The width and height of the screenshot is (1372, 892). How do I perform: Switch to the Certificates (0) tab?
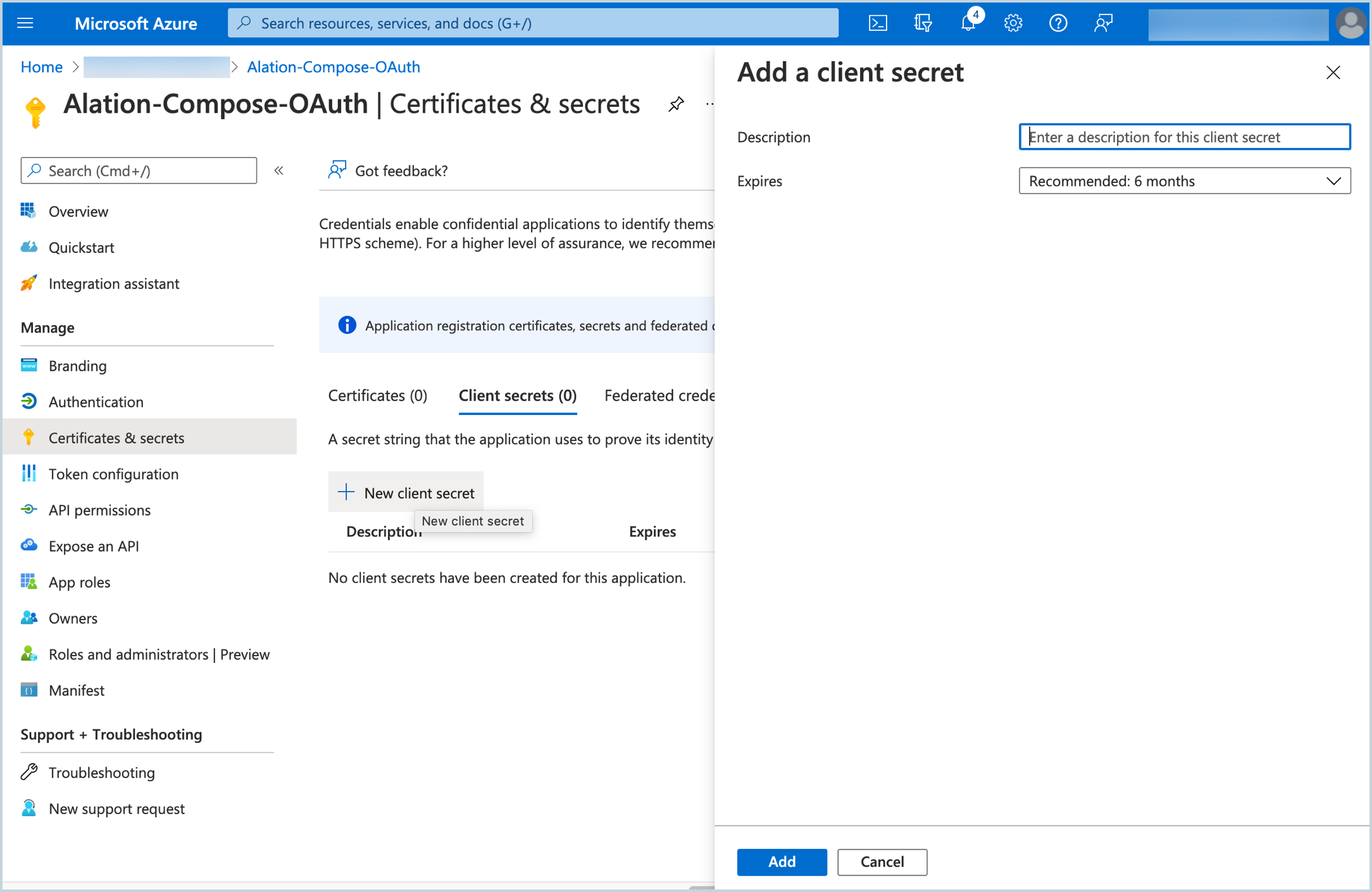378,395
